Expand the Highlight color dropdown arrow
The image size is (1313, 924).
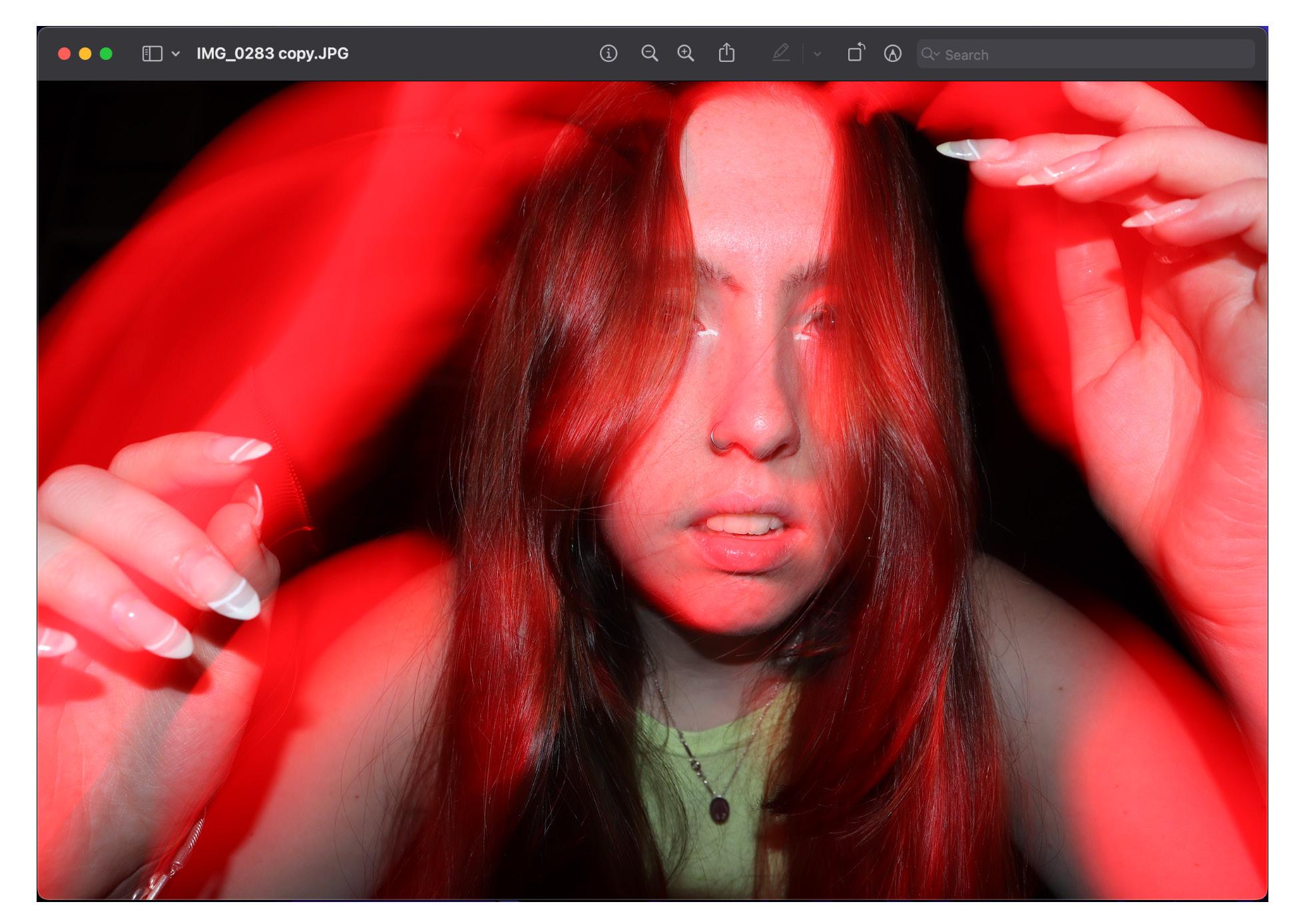817,54
